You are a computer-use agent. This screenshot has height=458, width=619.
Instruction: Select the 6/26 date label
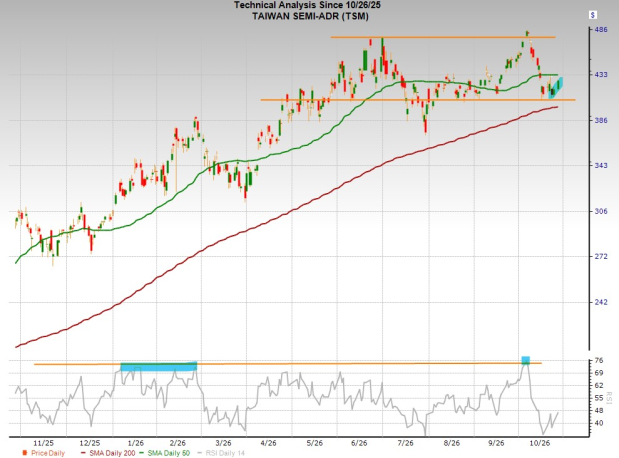pos(359,443)
